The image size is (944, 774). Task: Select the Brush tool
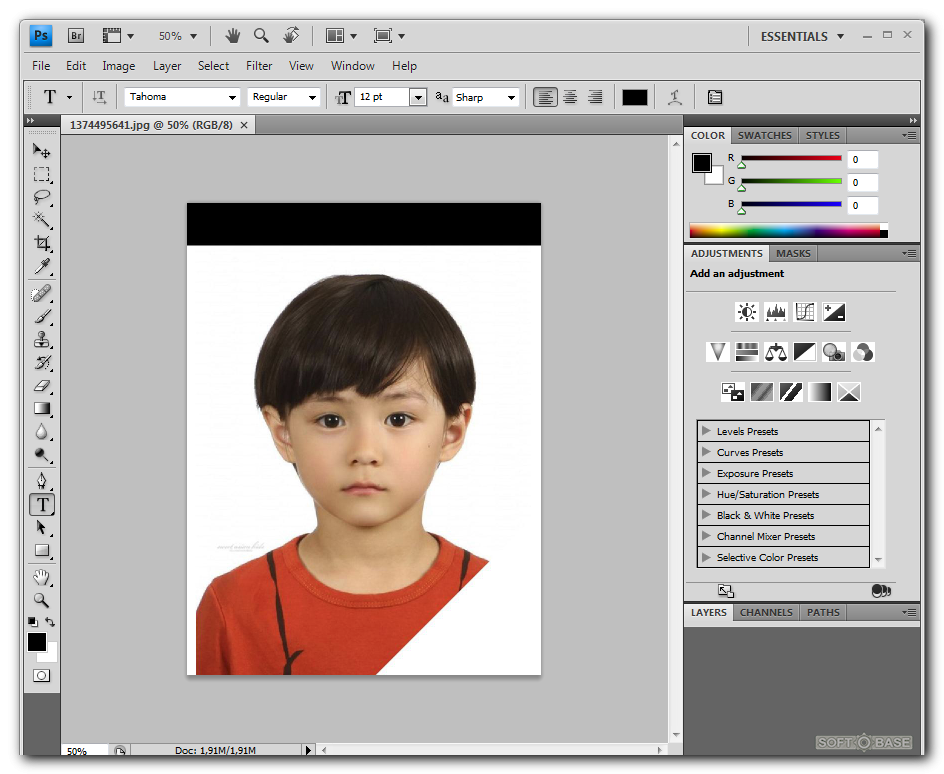pos(42,317)
